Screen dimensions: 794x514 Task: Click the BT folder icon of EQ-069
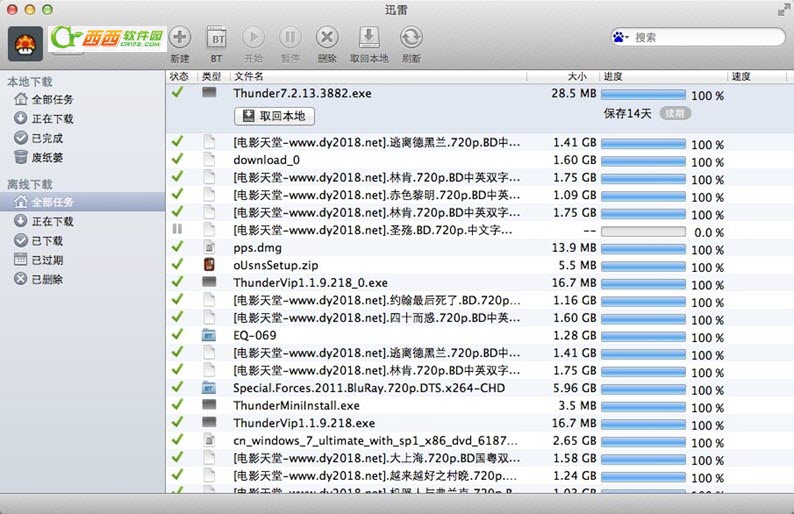209,335
